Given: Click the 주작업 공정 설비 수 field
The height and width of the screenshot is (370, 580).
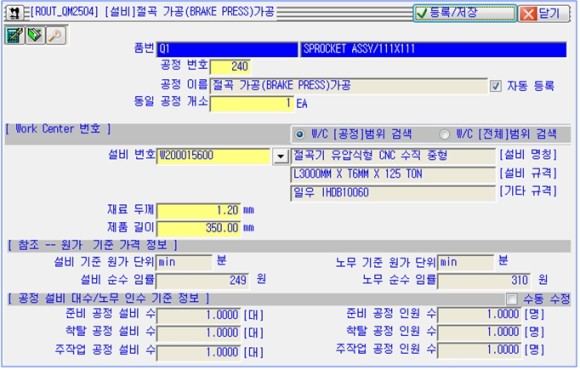Looking at the screenshot, I should (x=199, y=352).
